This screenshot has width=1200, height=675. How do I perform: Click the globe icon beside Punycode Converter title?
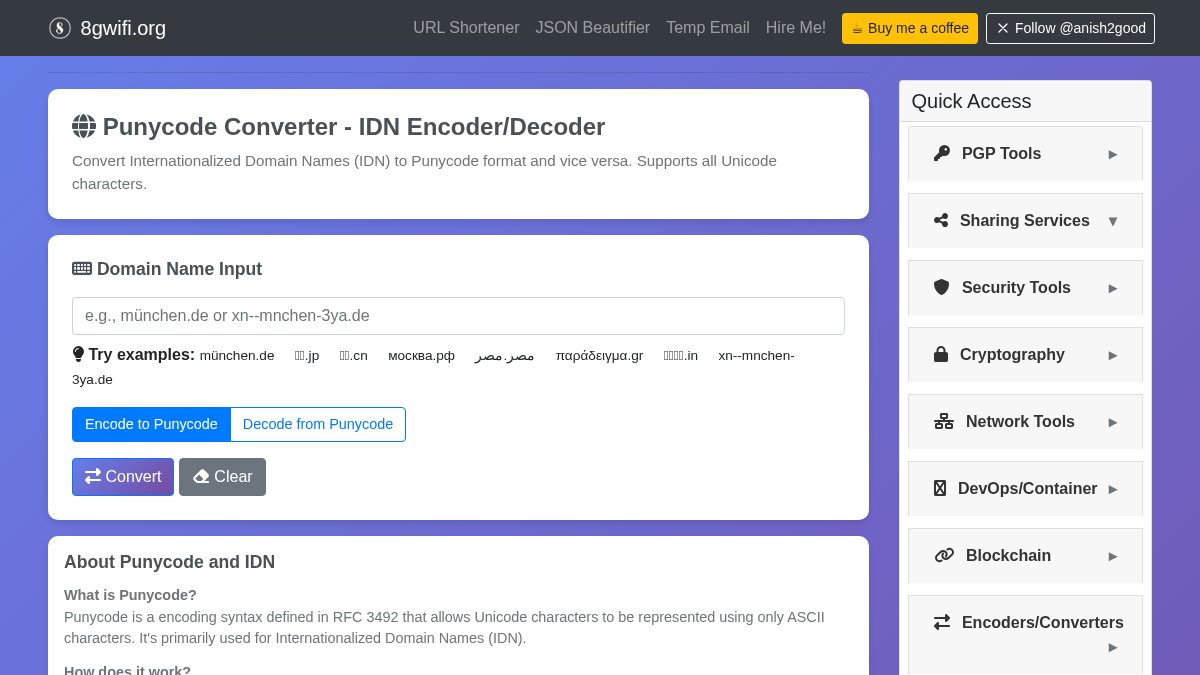84,126
